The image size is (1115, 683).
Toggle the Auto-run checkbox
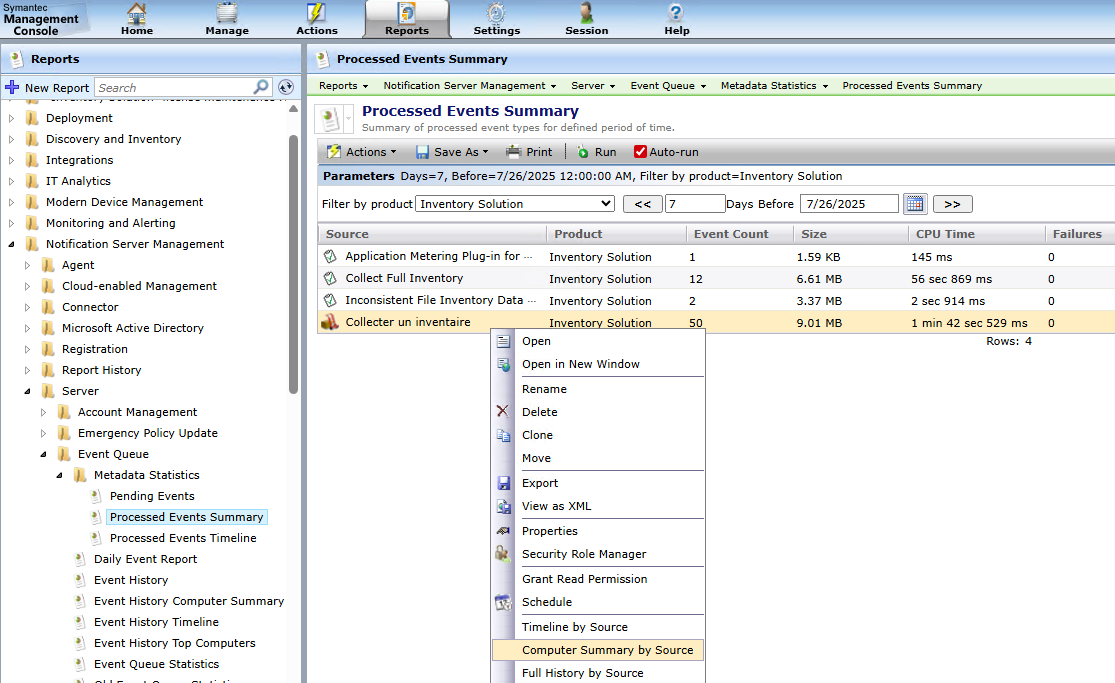pos(640,152)
